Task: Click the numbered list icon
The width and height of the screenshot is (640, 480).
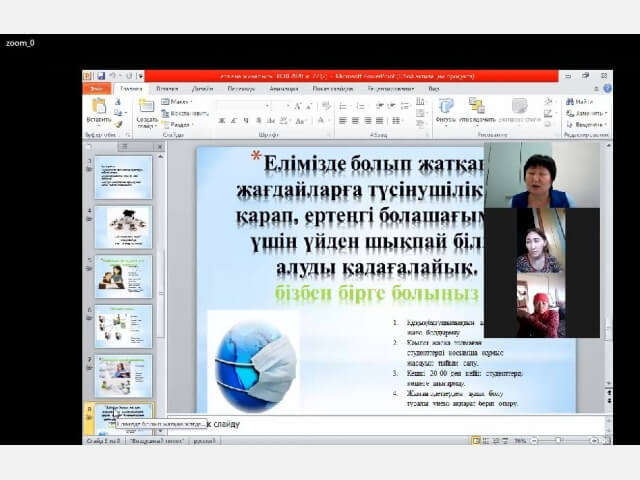Action: coord(360,107)
